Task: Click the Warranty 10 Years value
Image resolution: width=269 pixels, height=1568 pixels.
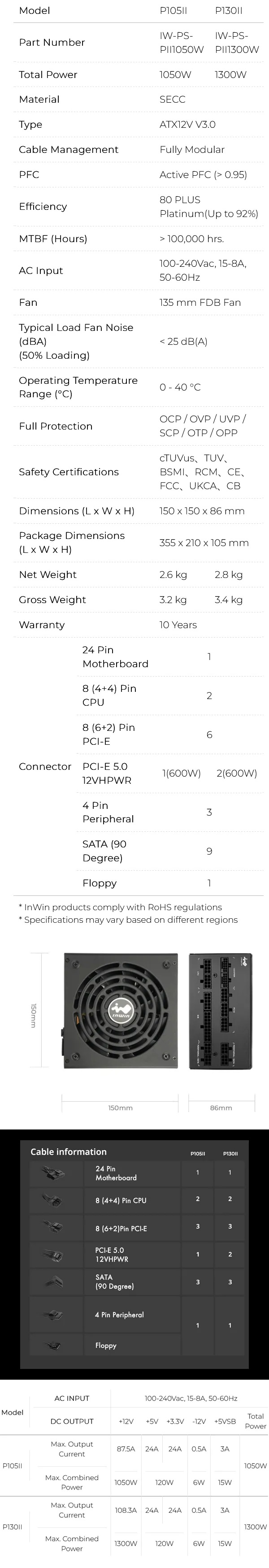Action: [x=178, y=625]
